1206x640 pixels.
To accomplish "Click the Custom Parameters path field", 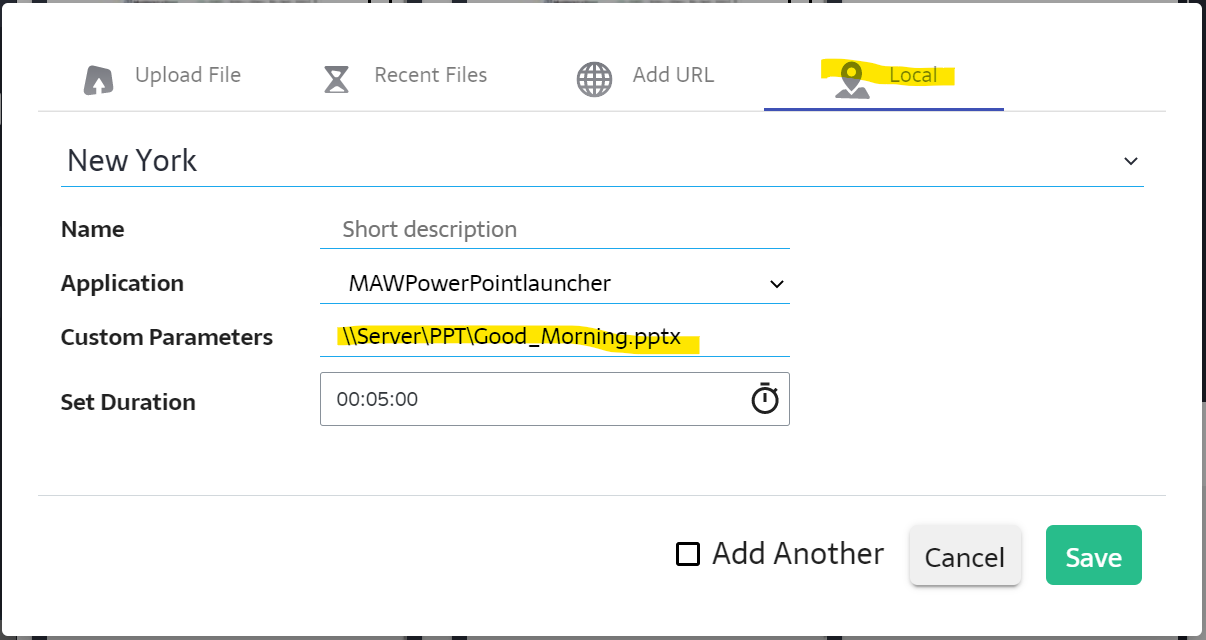I will click(x=554, y=338).
